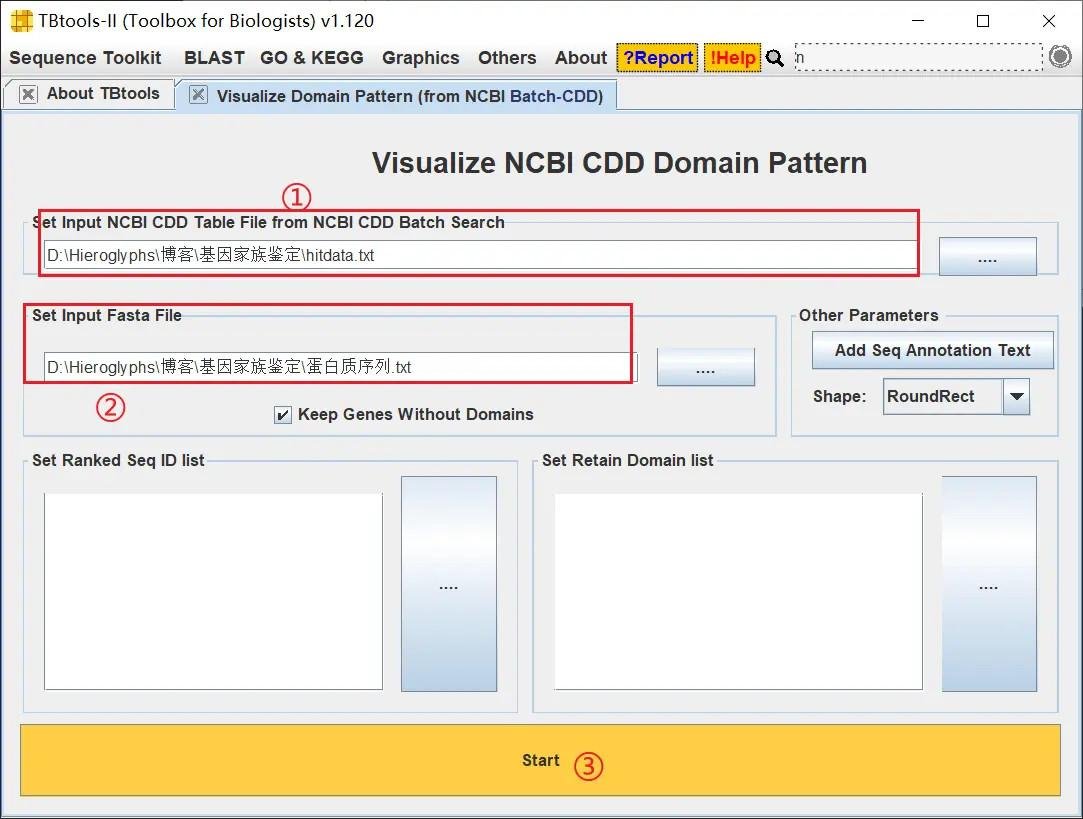This screenshot has width=1083, height=819.
Task: Browse for the NCBI CDD table file
Action: click(x=988, y=257)
